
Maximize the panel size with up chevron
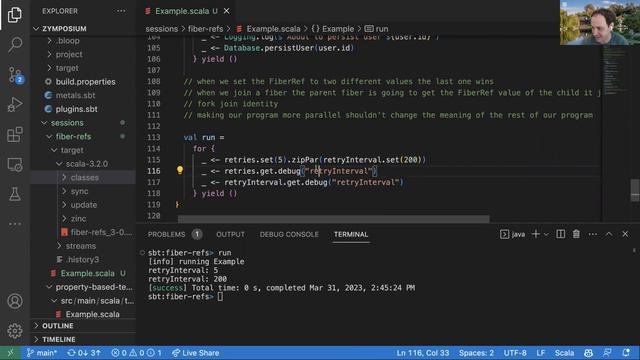point(609,234)
